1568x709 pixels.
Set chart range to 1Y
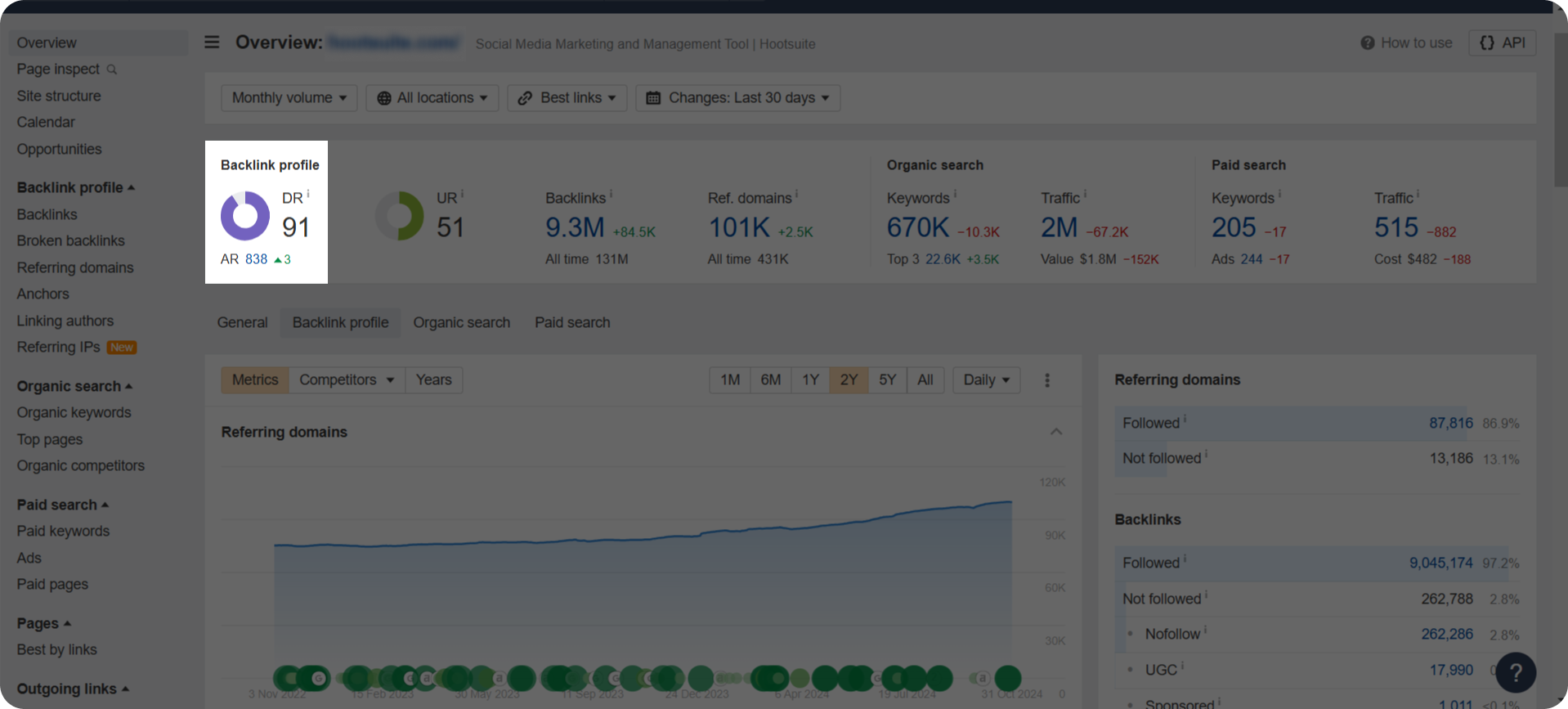click(810, 380)
